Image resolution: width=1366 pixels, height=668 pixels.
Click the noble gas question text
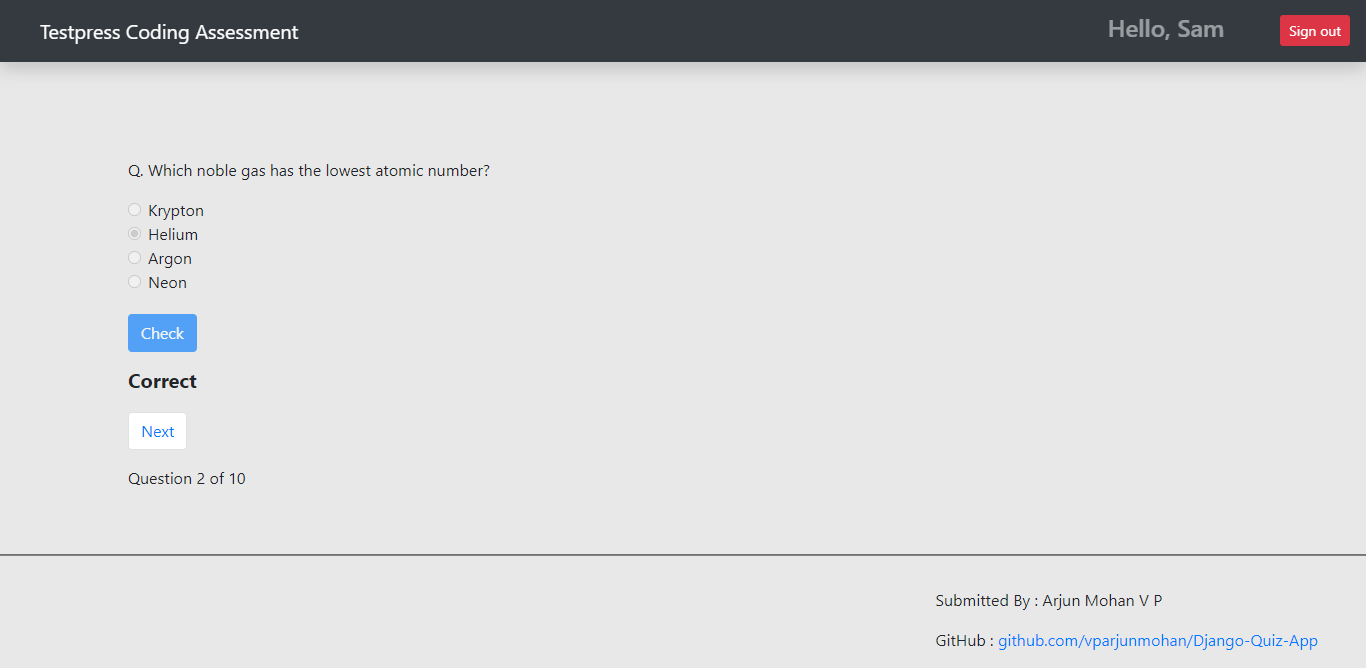coord(308,170)
